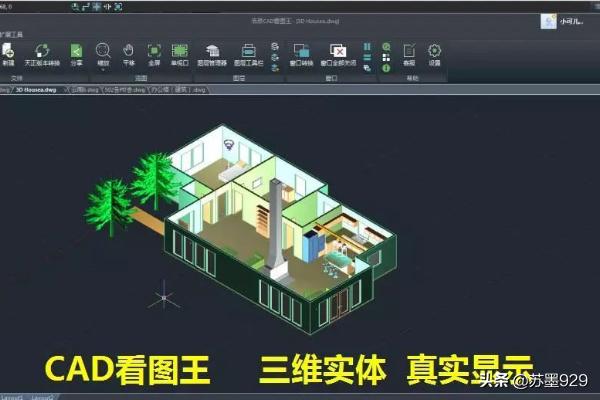Click the bottom small layer-stack icon
Viewport: 600px width, 400px height.
(275, 68)
